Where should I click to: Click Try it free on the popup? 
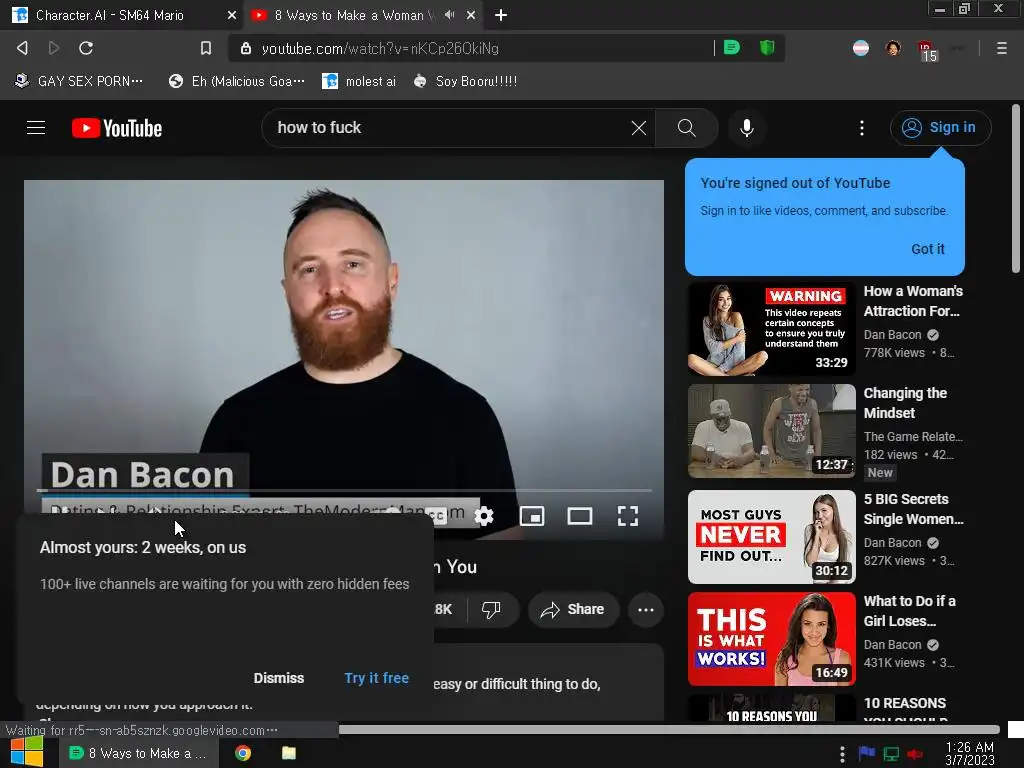[x=377, y=678]
